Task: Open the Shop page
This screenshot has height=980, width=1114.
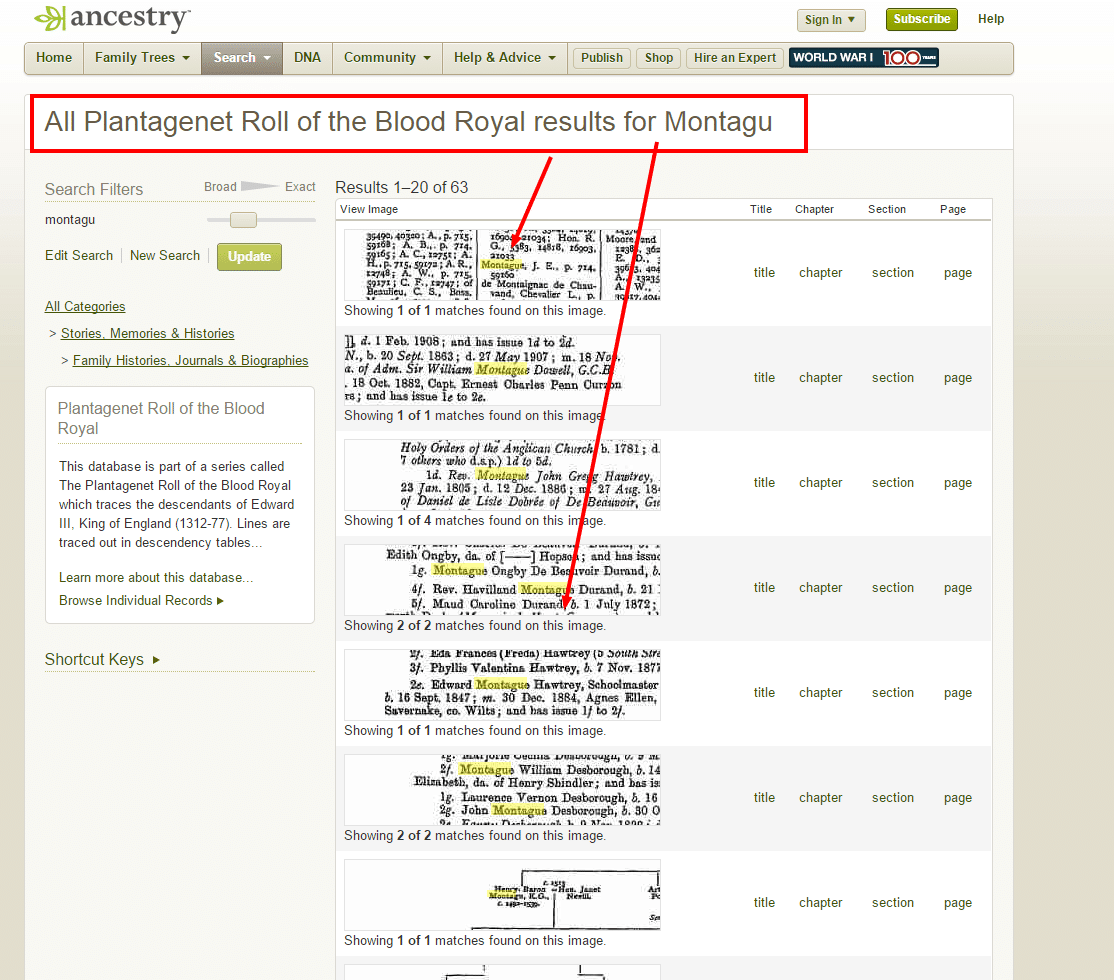Action: coord(659,58)
